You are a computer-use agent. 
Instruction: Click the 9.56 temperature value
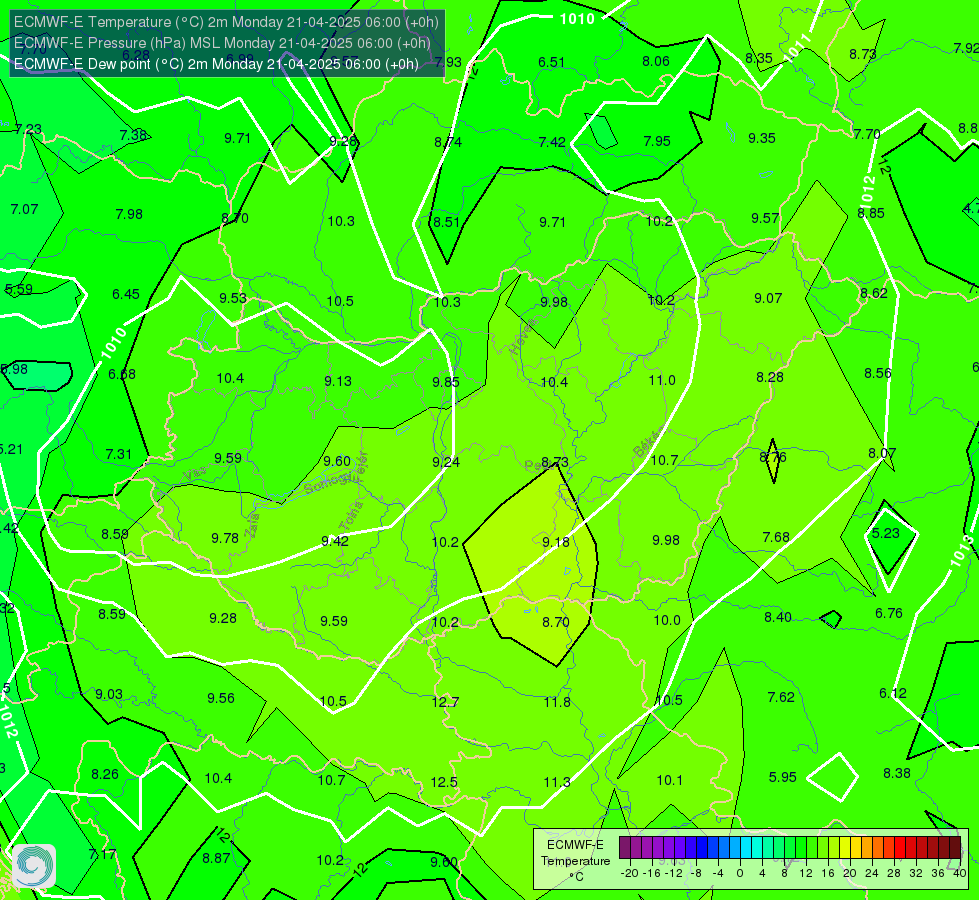click(221, 698)
